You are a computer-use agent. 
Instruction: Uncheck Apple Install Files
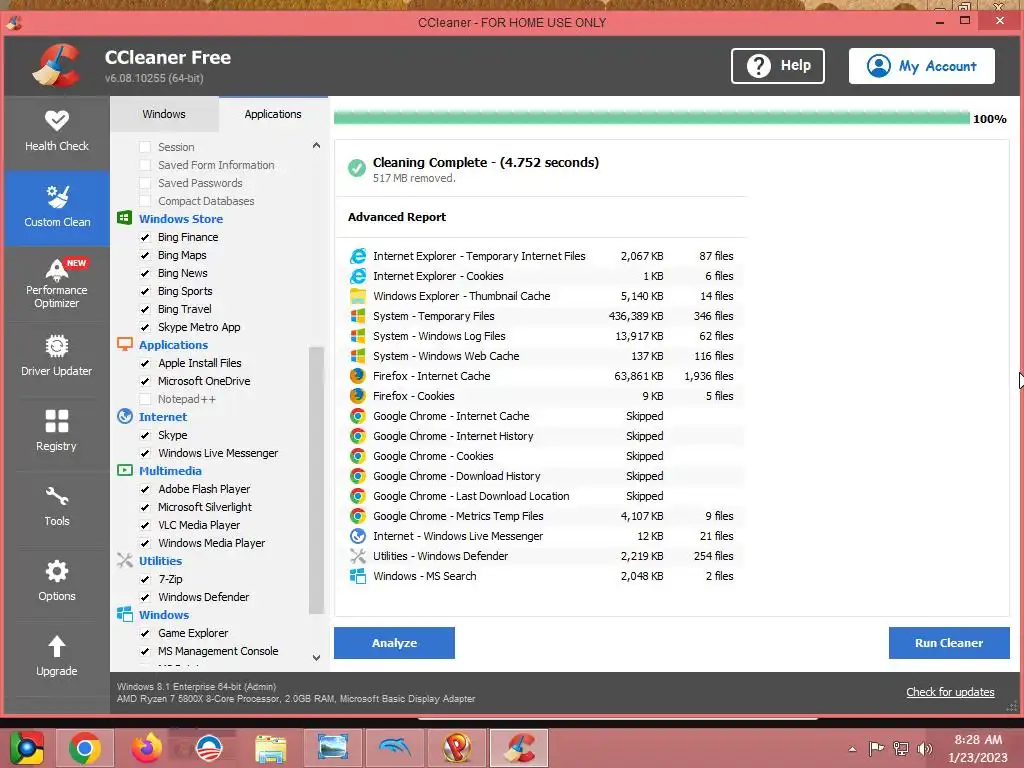[145, 363]
